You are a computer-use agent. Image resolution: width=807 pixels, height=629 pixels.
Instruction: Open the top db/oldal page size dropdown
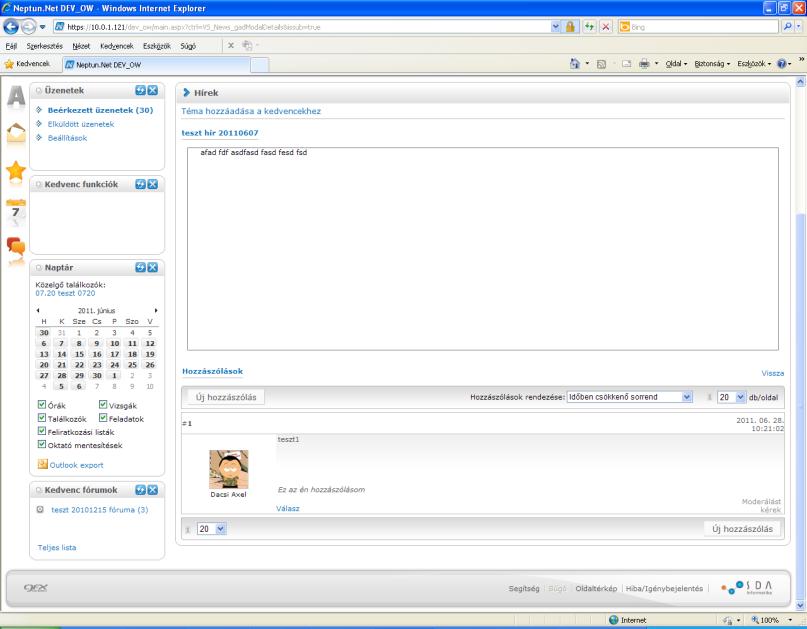(731, 397)
